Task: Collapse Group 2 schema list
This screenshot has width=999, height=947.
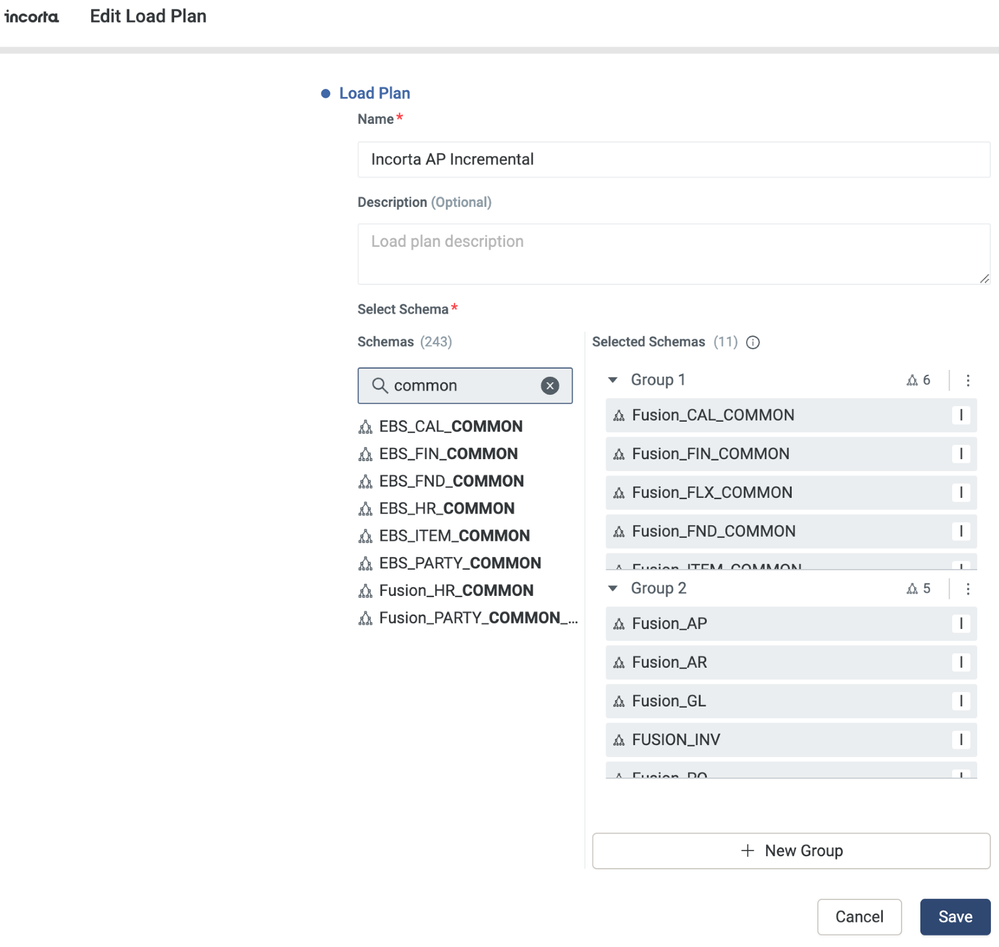Action: coord(613,589)
